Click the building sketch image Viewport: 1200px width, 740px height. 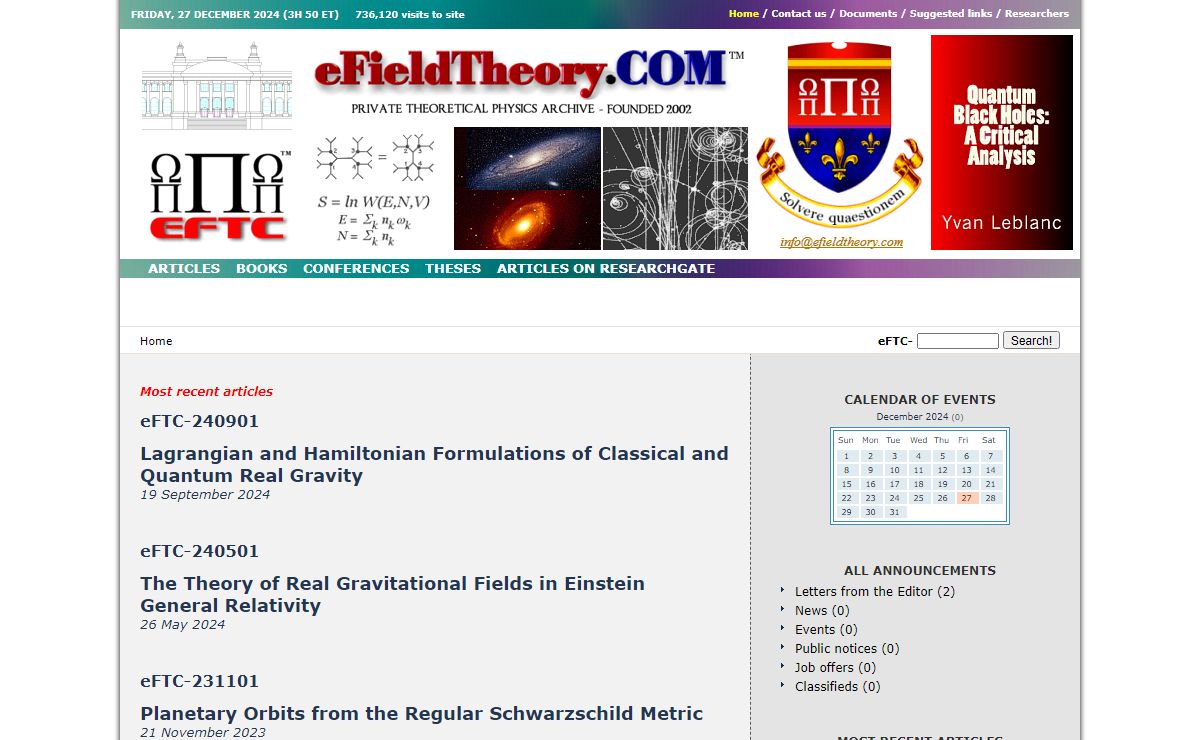(217, 86)
